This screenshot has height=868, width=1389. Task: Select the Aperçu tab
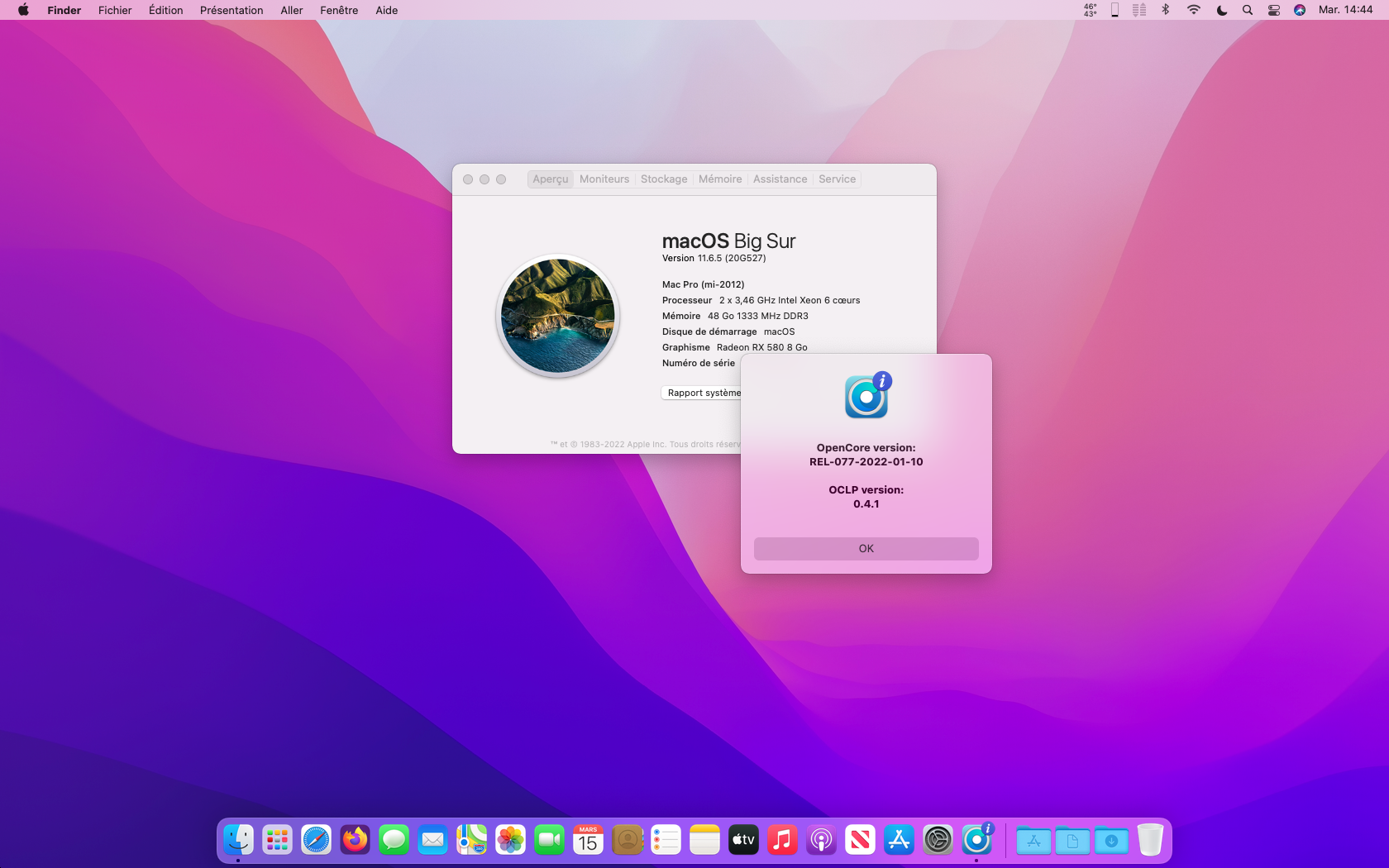point(551,179)
